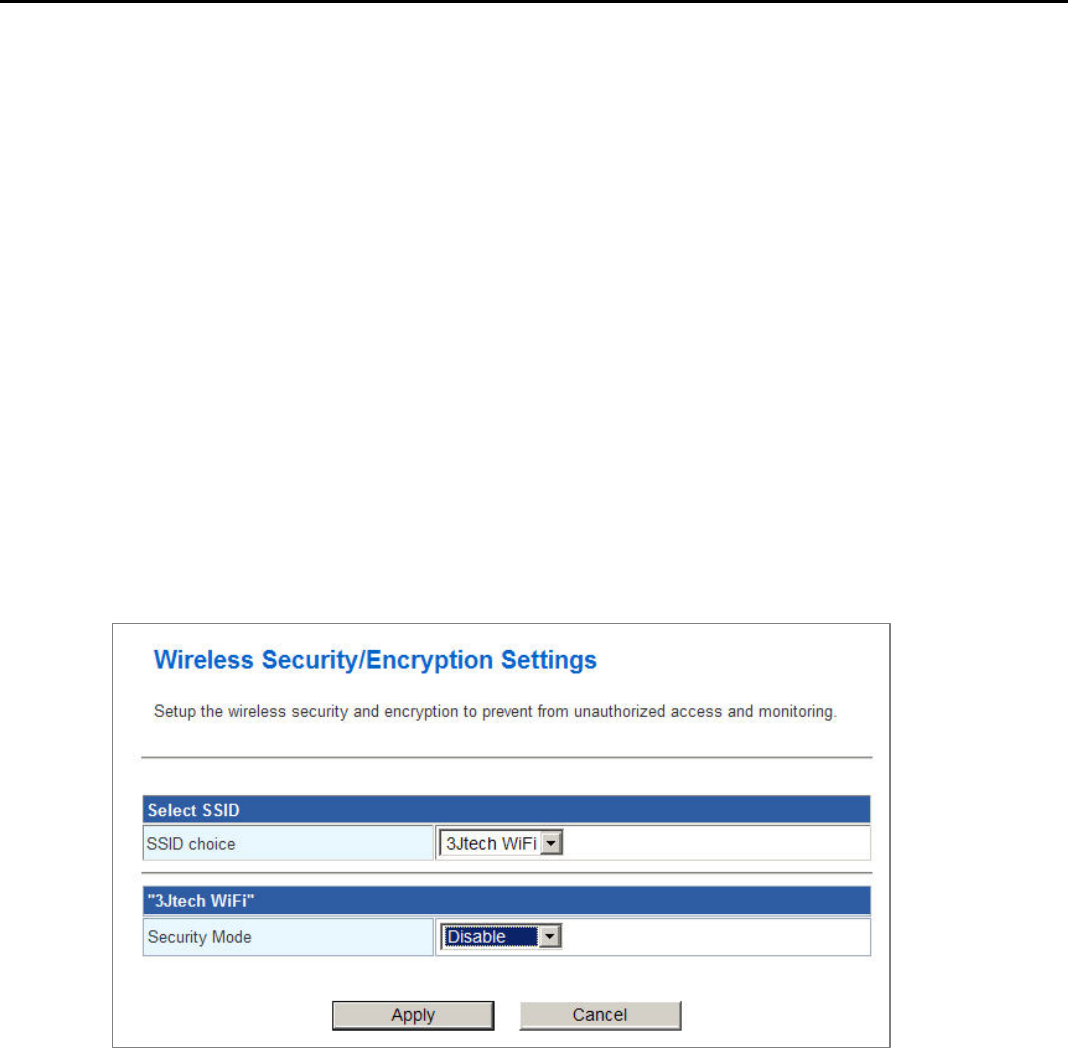Click the "3Jtech WiFi" section header bar

pyautogui.click(x=506, y=900)
